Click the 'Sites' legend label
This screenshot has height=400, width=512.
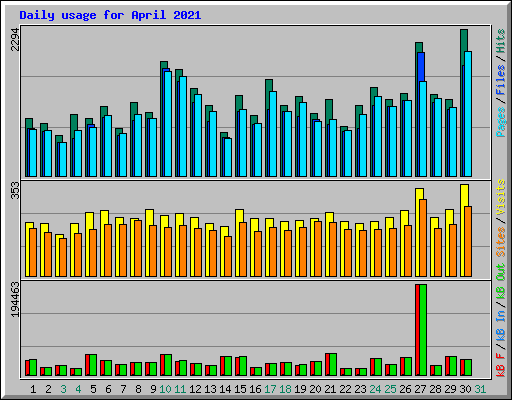coord(501,242)
